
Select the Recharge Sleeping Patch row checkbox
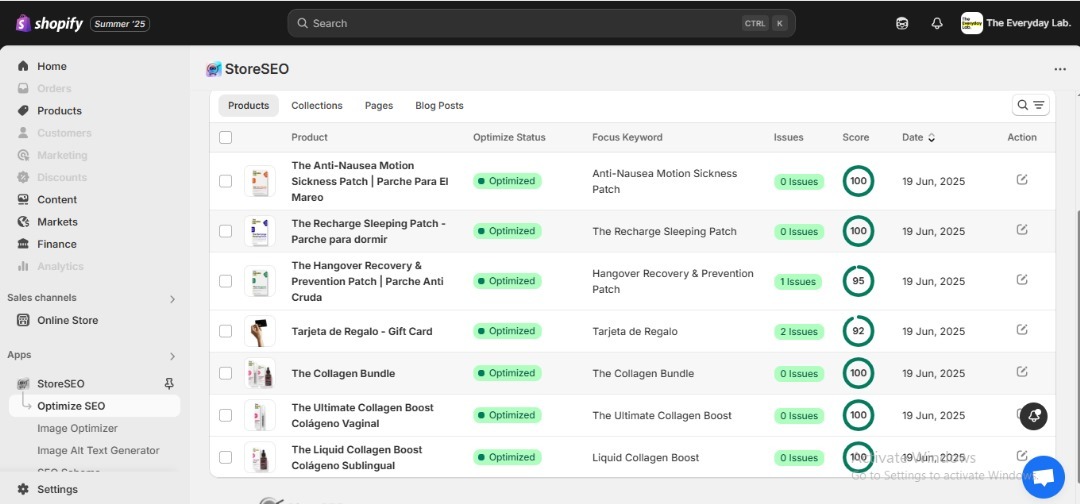click(225, 231)
